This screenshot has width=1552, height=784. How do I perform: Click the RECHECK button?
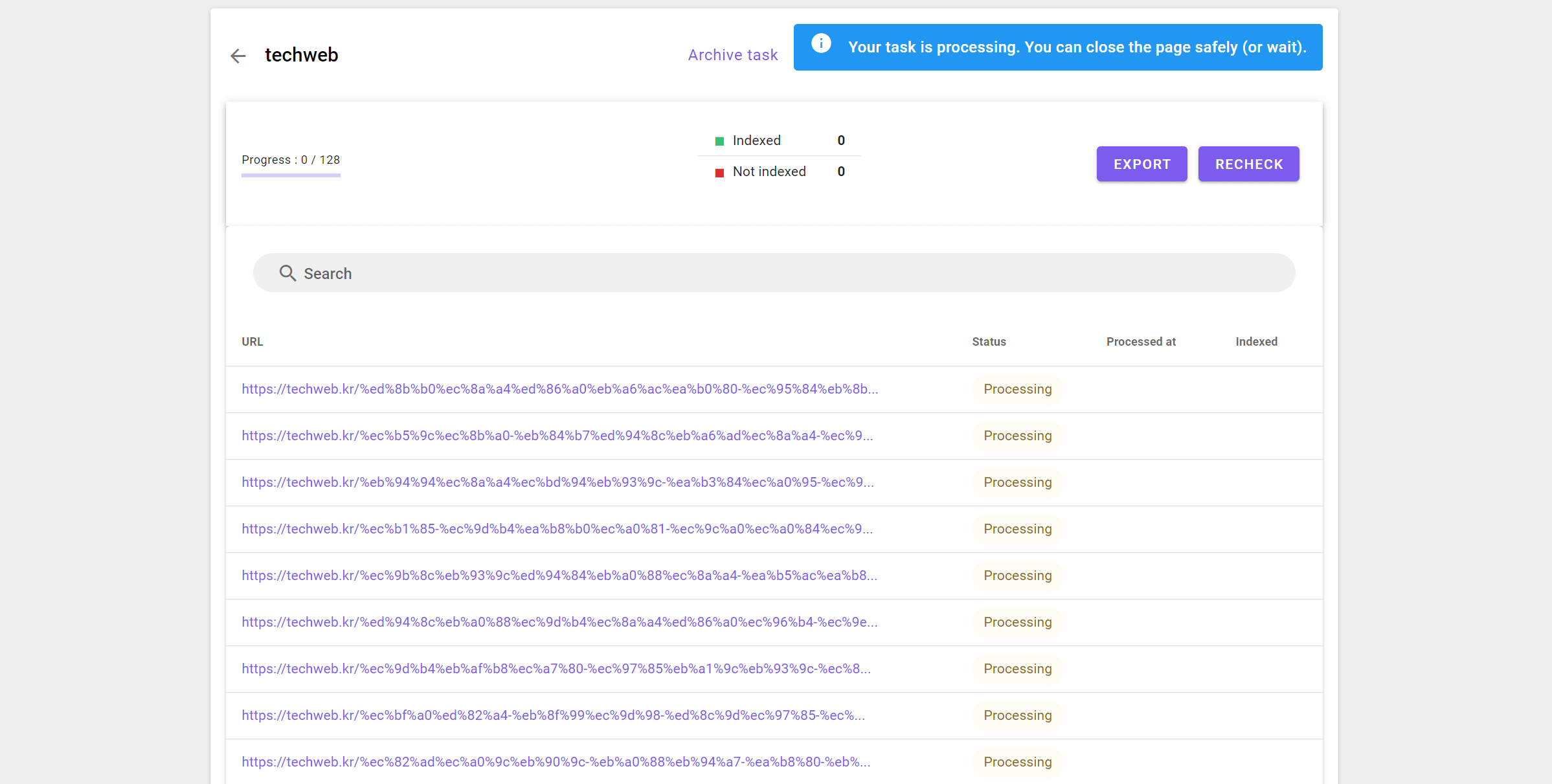pos(1248,164)
